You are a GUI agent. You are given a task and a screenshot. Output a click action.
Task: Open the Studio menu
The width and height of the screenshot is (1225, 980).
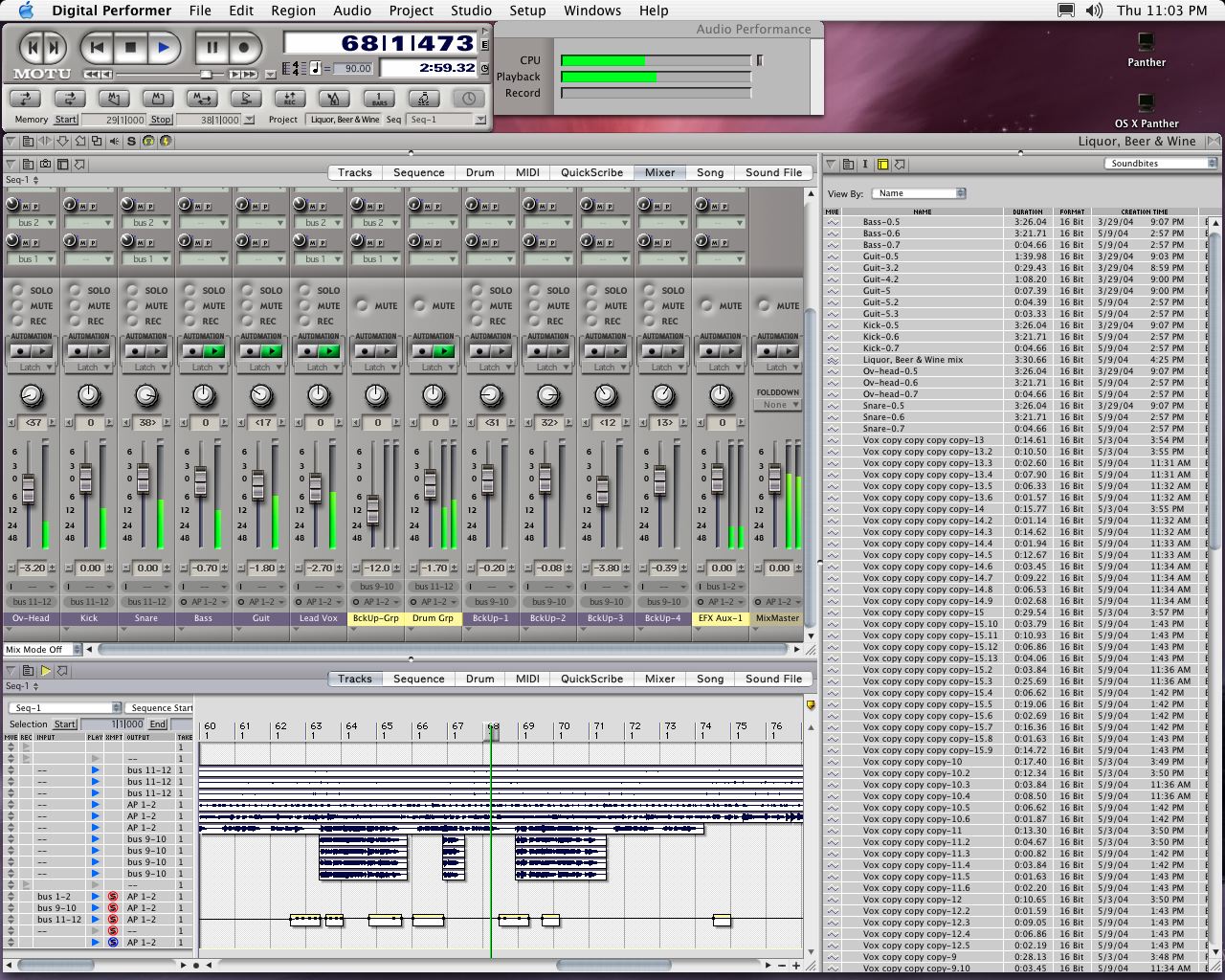pyautogui.click(x=471, y=11)
